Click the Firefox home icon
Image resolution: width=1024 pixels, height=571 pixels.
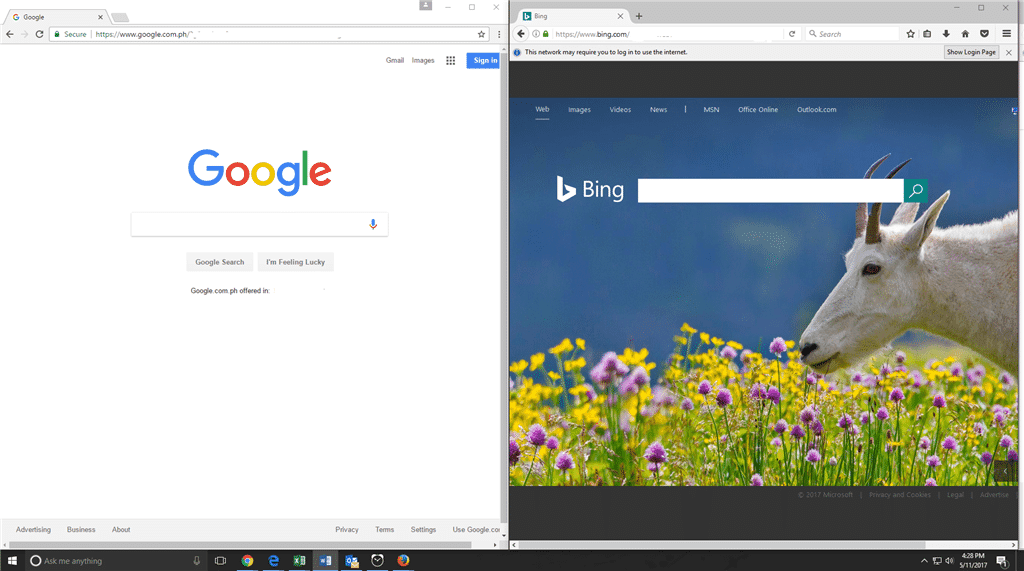tap(965, 34)
